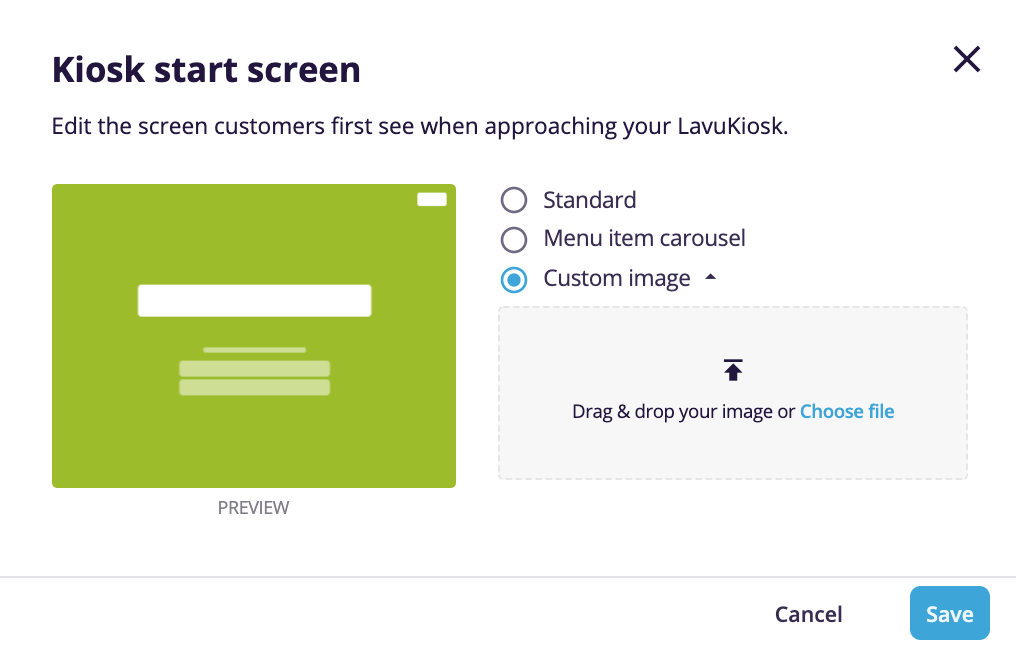Select the Custom image option
This screenshot has height=648, width=1016.
pos(513,280)
